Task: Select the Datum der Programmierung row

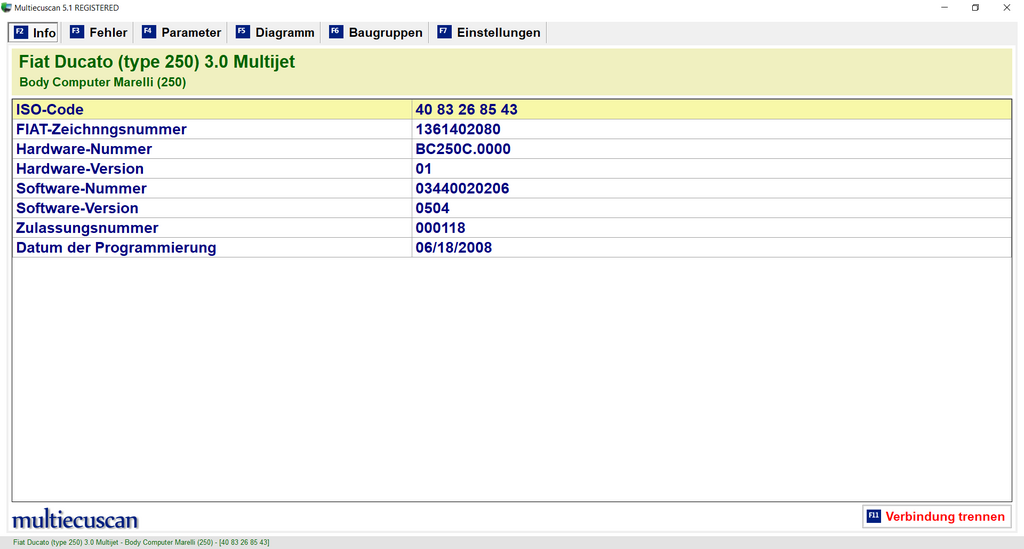Action: click(512, 247)
